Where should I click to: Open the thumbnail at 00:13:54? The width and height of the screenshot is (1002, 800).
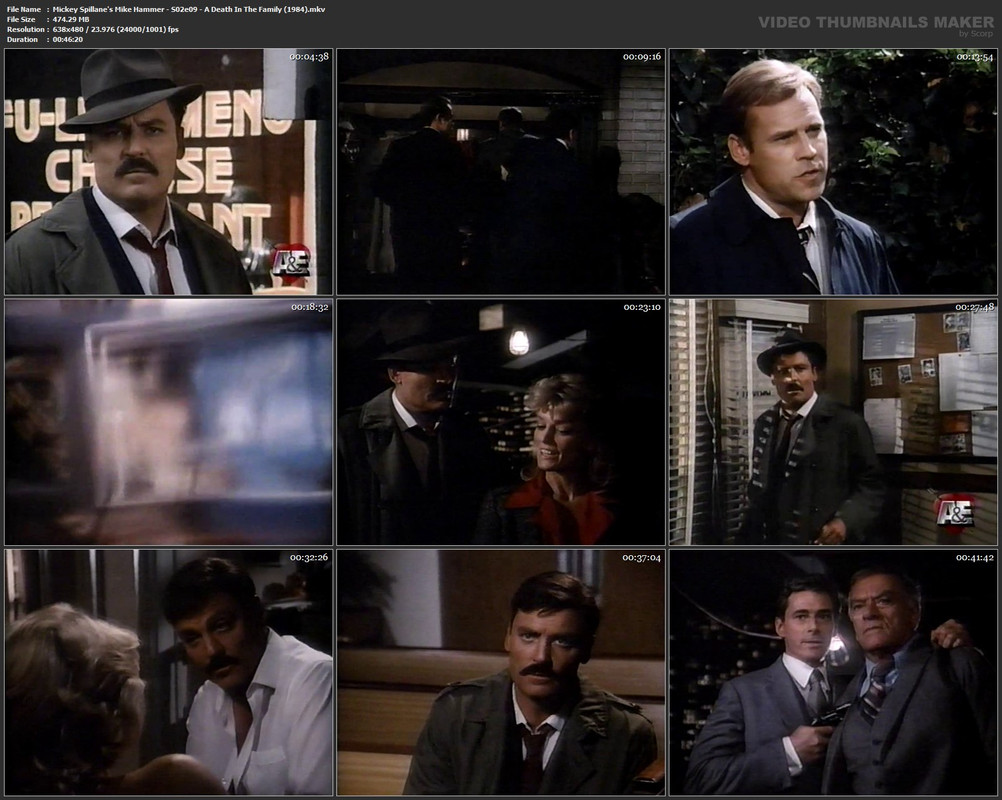pos(833,172)
